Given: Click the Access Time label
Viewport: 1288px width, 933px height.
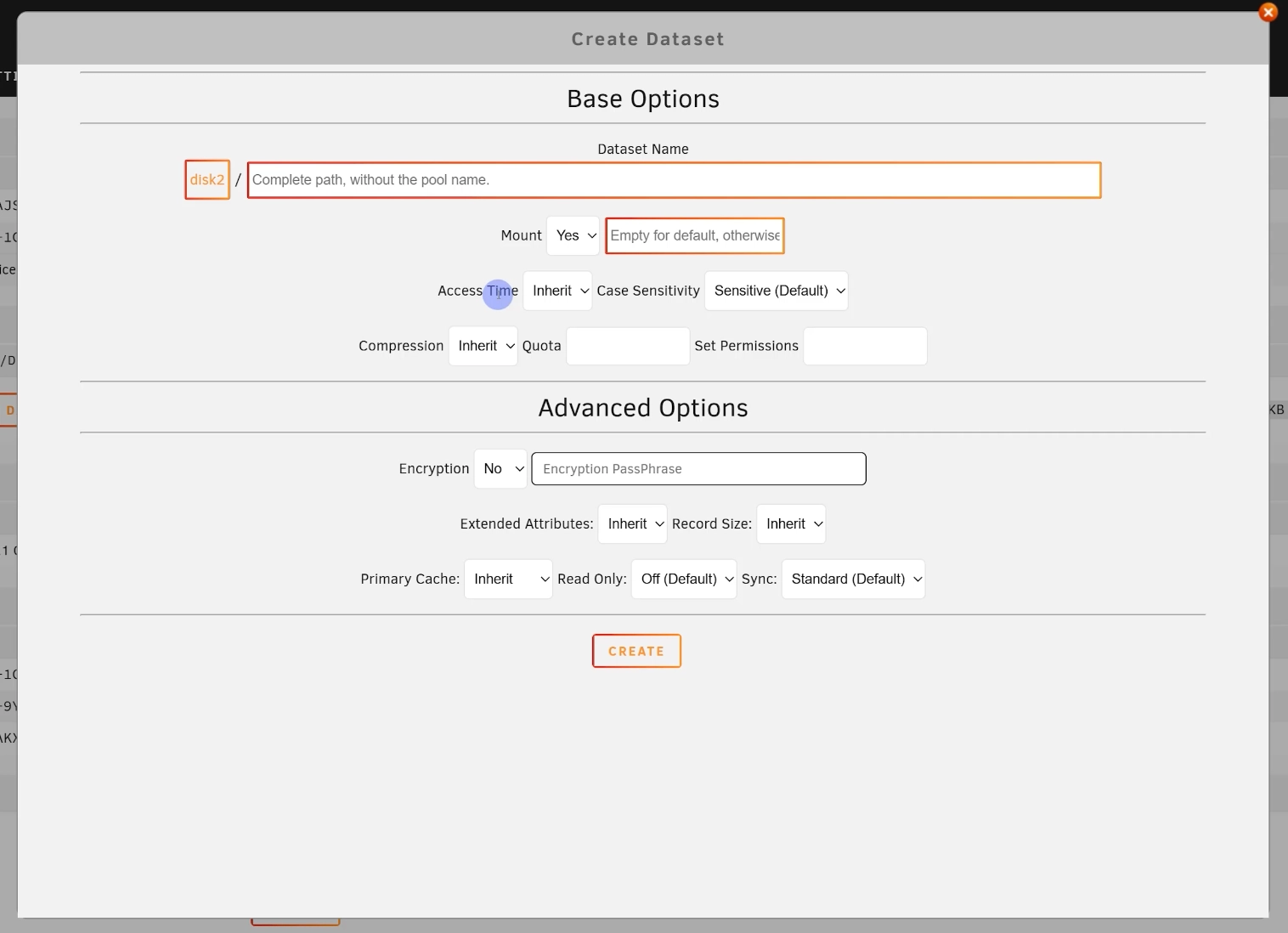Looking at the screenshot, I should [x=477, y=291].
